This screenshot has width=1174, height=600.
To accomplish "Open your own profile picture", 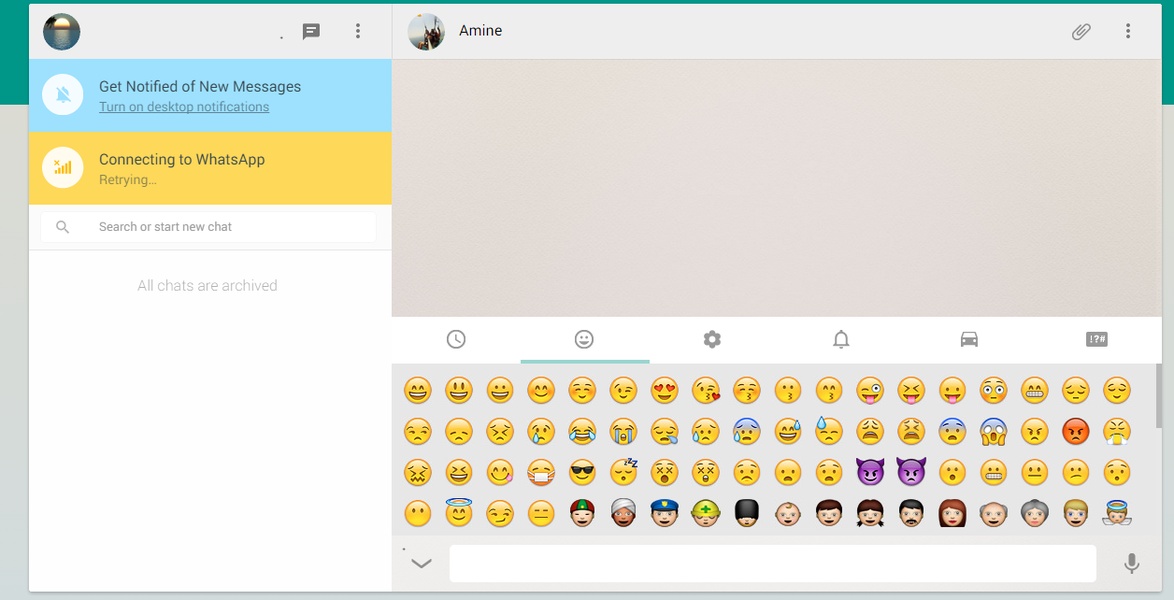I will click(61, 31).
